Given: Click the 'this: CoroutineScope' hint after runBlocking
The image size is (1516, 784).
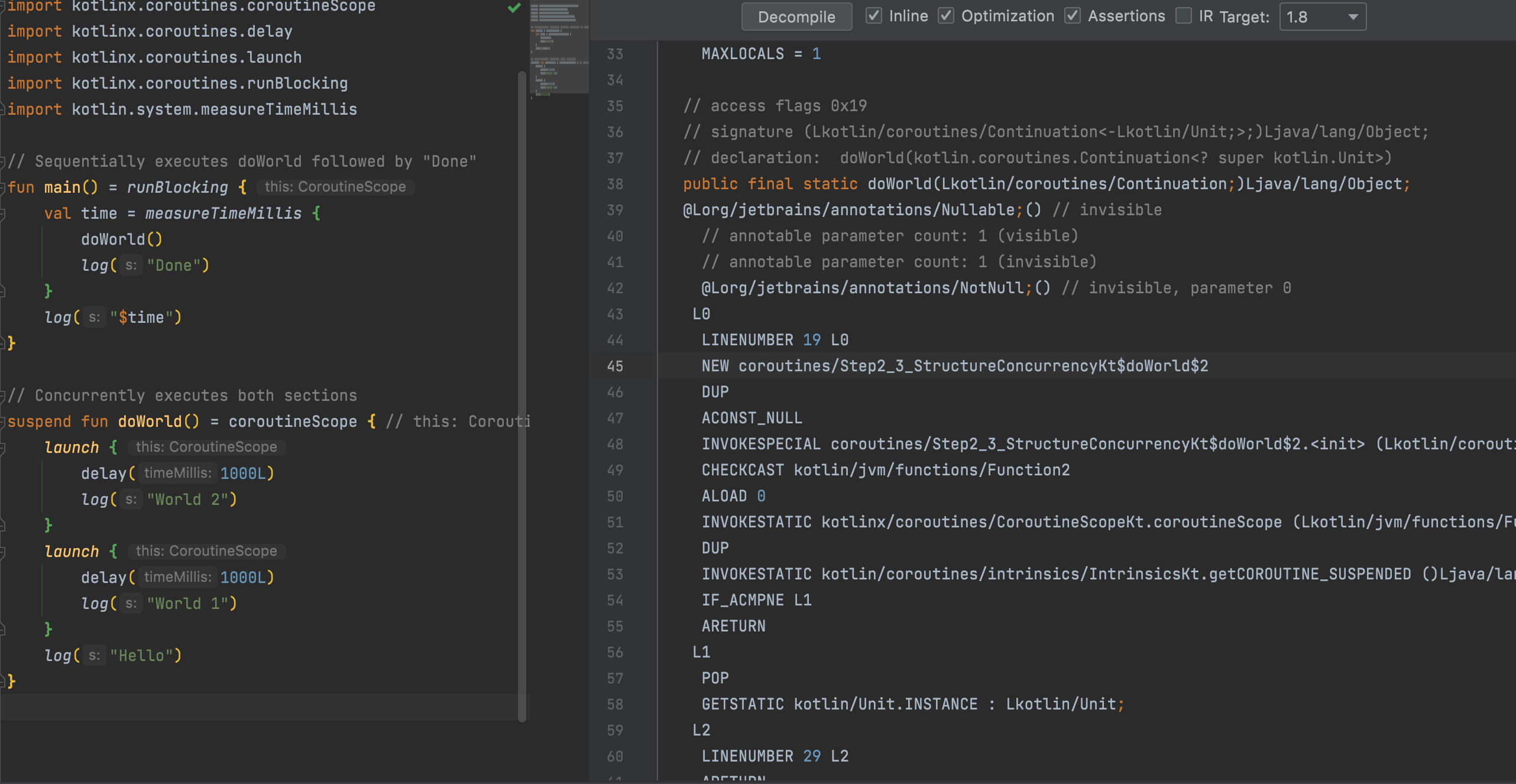Looking at the screenshot, I should [335, 187].
